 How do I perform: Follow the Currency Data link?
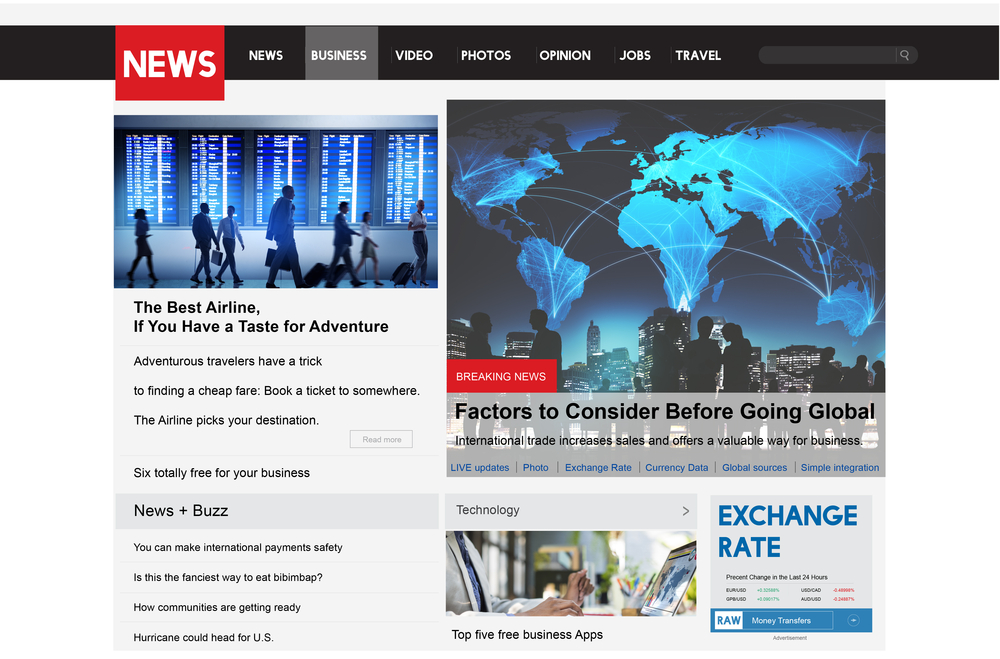click(x=676, y=468)
